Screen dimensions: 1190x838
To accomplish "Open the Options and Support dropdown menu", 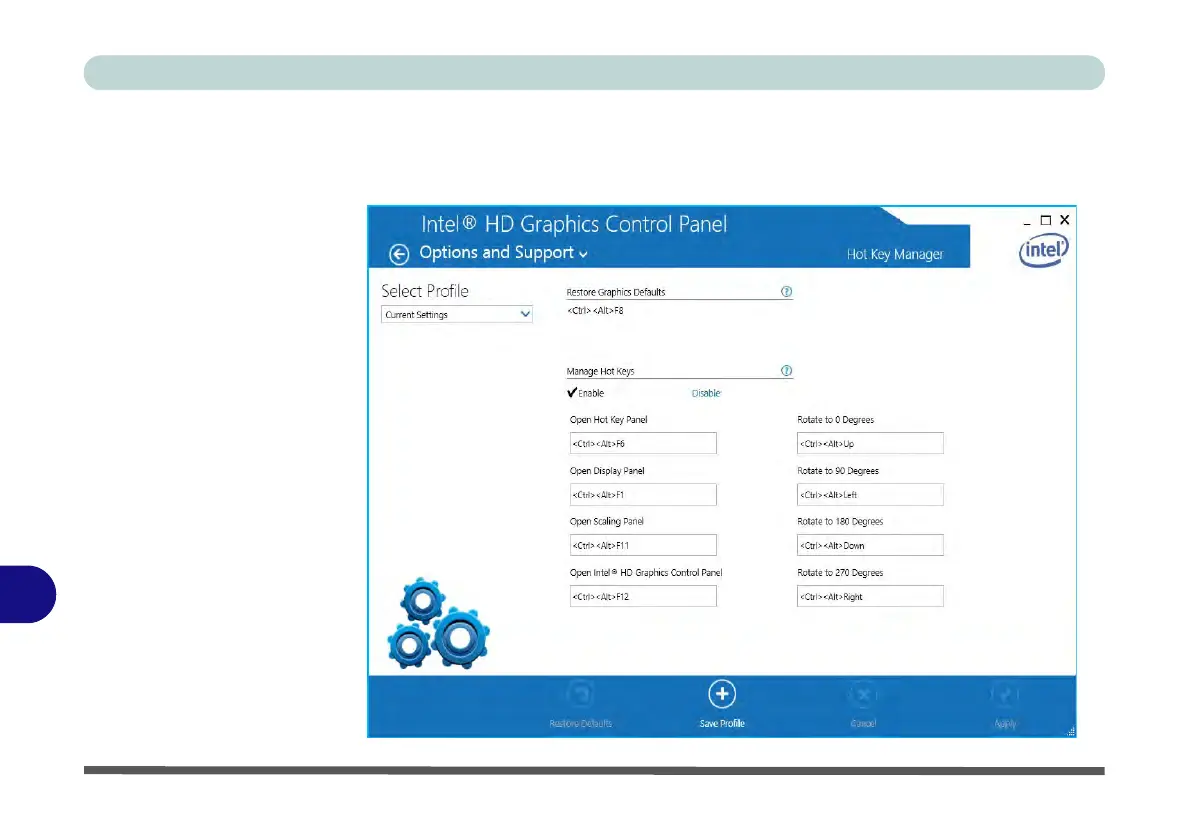I will [x=503, y=253].
